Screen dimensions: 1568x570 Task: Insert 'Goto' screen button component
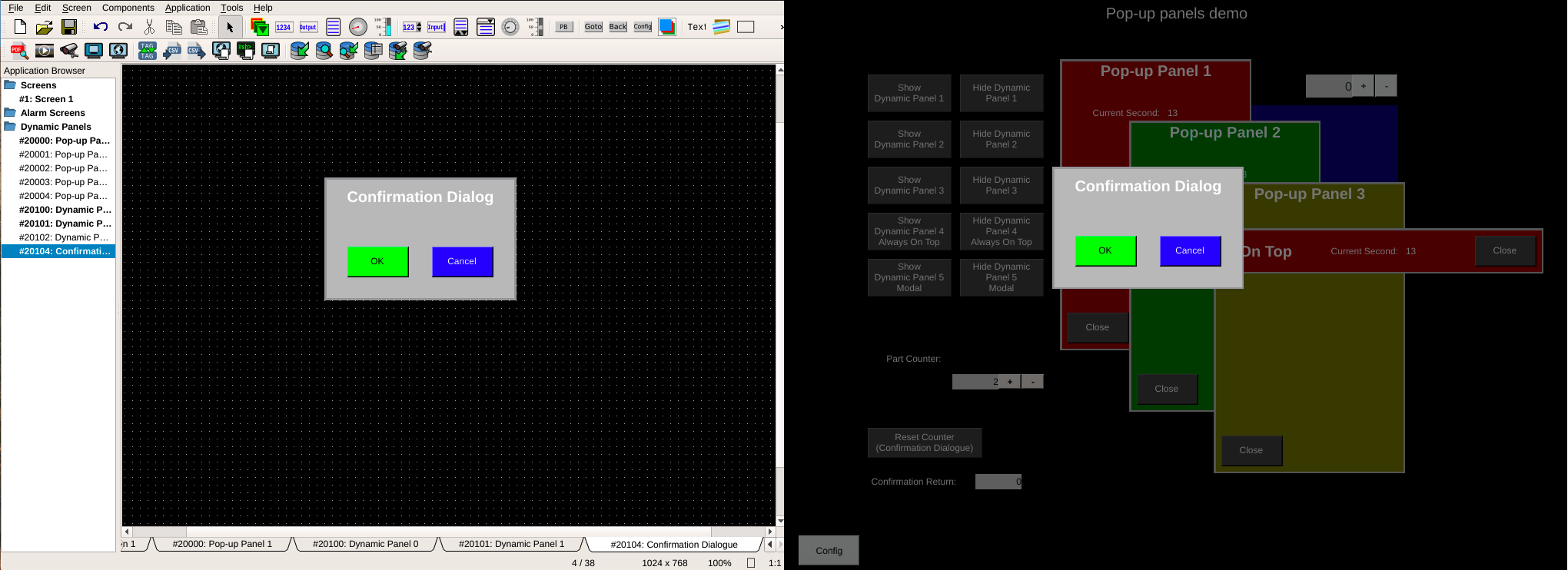coord(593,27)
